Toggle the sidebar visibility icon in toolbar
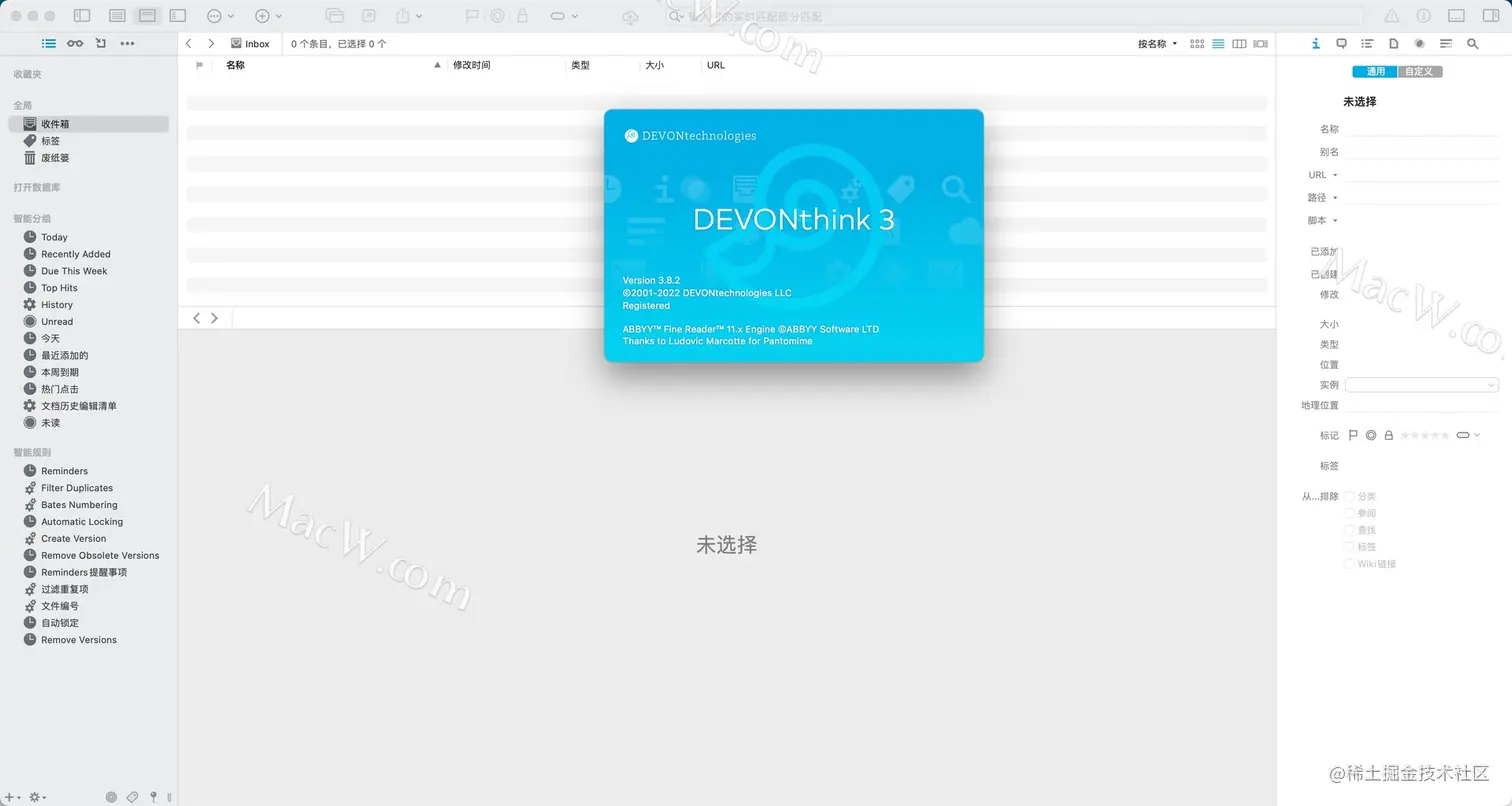Viewport: 1512px width, 806px height. [82, 16]
